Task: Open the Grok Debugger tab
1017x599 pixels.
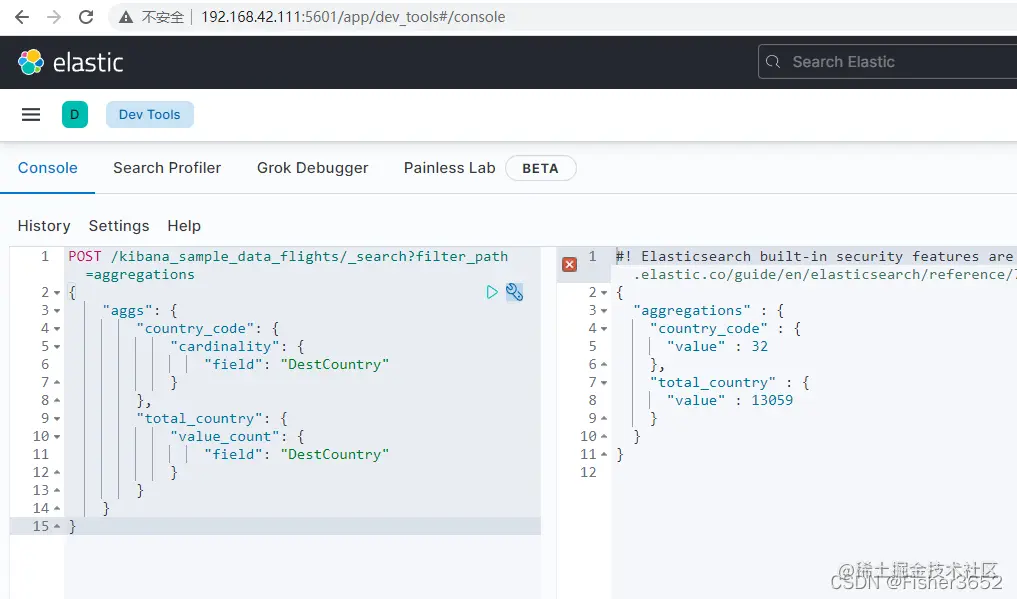Action: coord(312,168)
